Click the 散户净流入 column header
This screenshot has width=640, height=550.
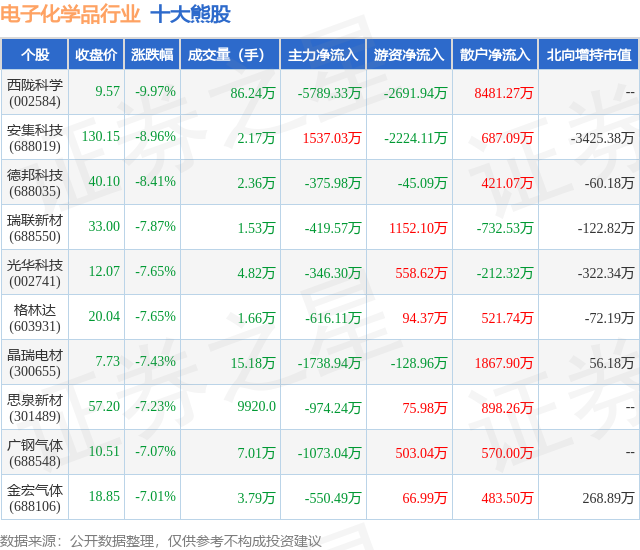(495, 54)
